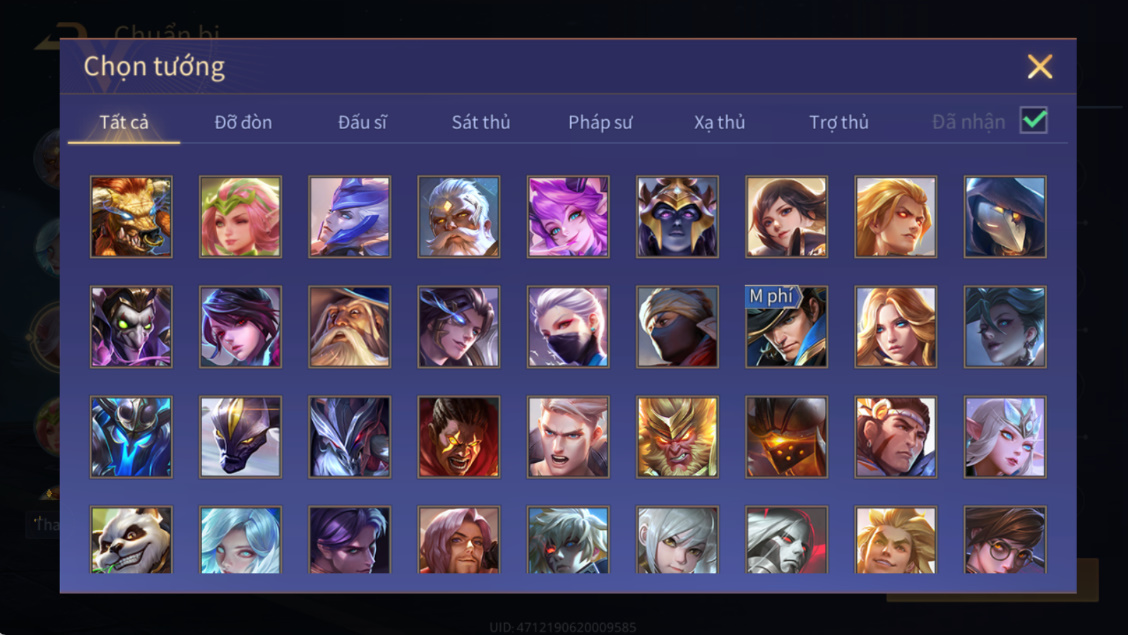Go to the Tất cả tab
Image resolution: width=1128 pixels, height=635 pixels.
(124, 122)
